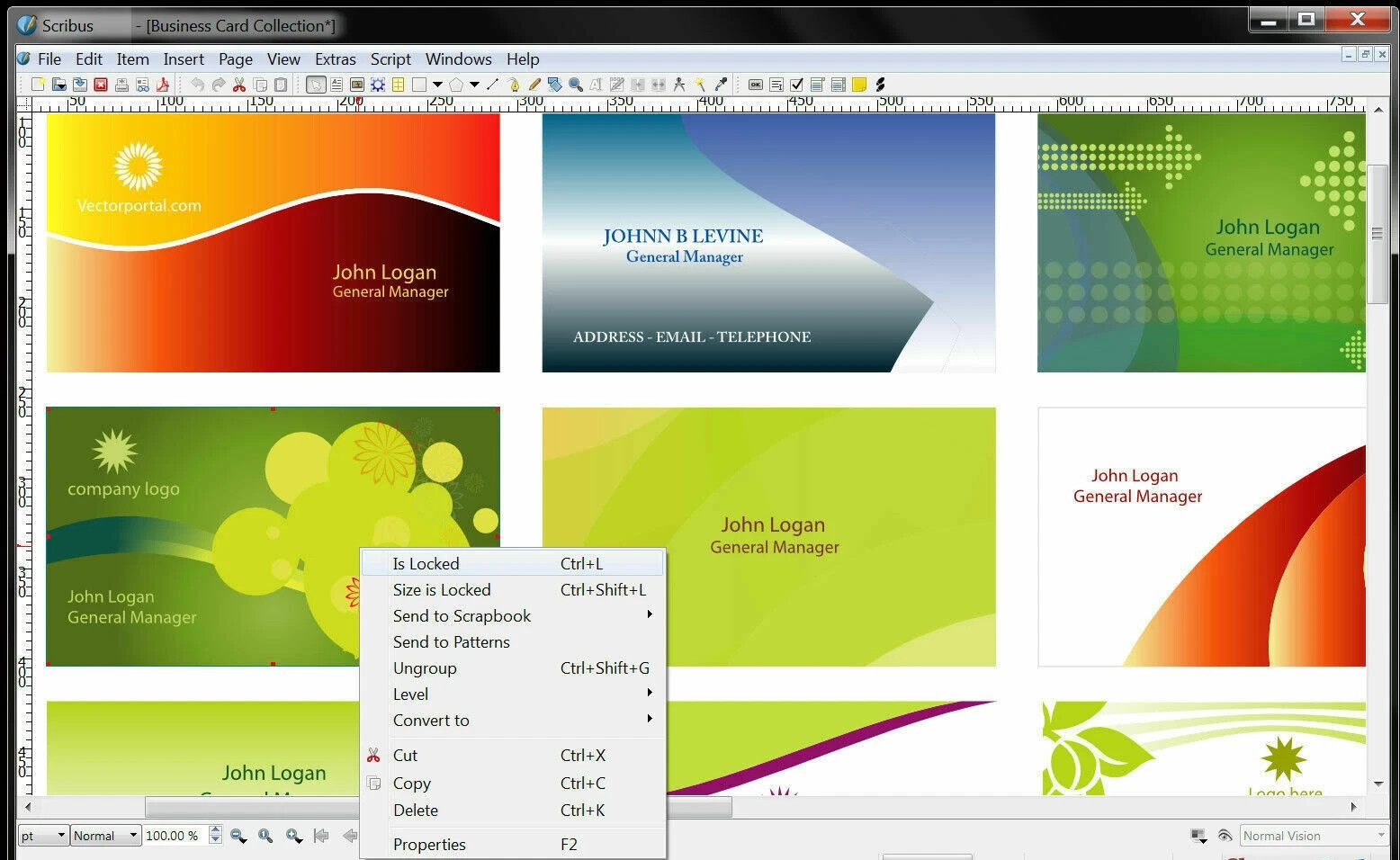Select the Rotate Item tool
The width and height of the screenshot is (1400, 860).
(x=555, y=85)
